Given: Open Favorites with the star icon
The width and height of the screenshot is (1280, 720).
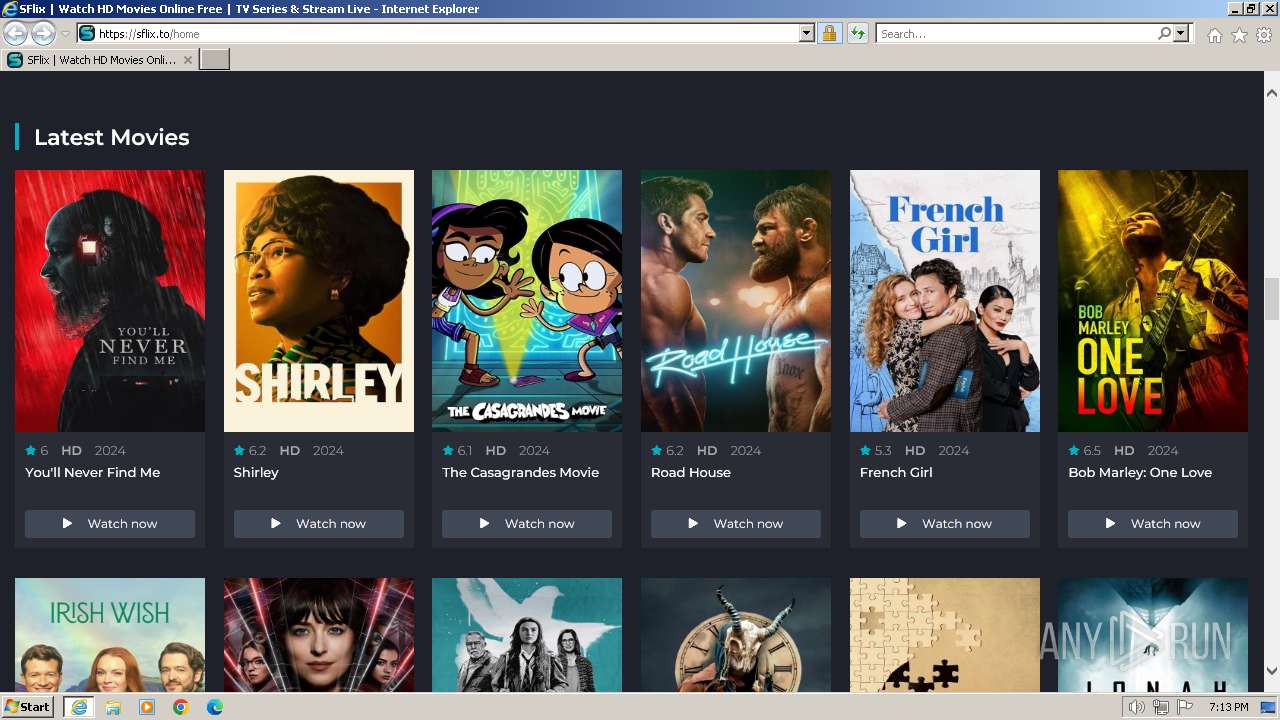Looking at the screenshot, I should pos(1239,35).
